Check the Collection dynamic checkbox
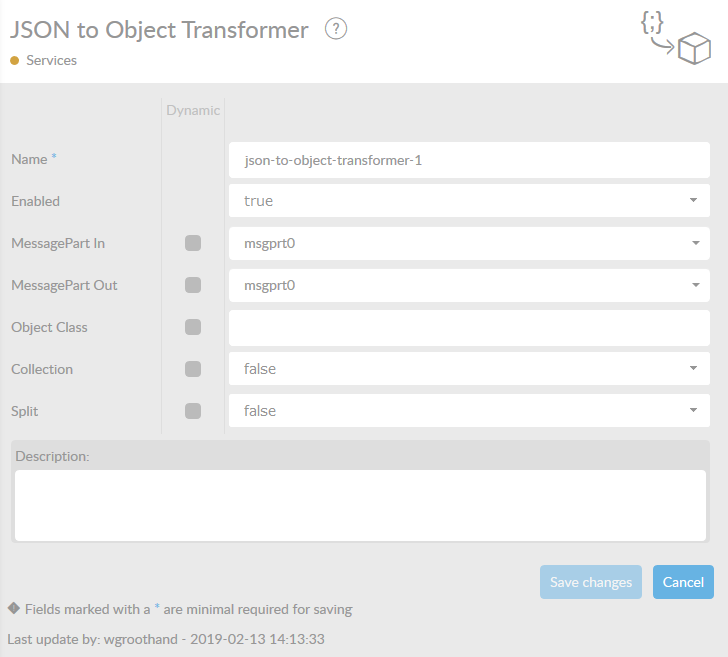The image size is (728, 657). coord(193,369)
